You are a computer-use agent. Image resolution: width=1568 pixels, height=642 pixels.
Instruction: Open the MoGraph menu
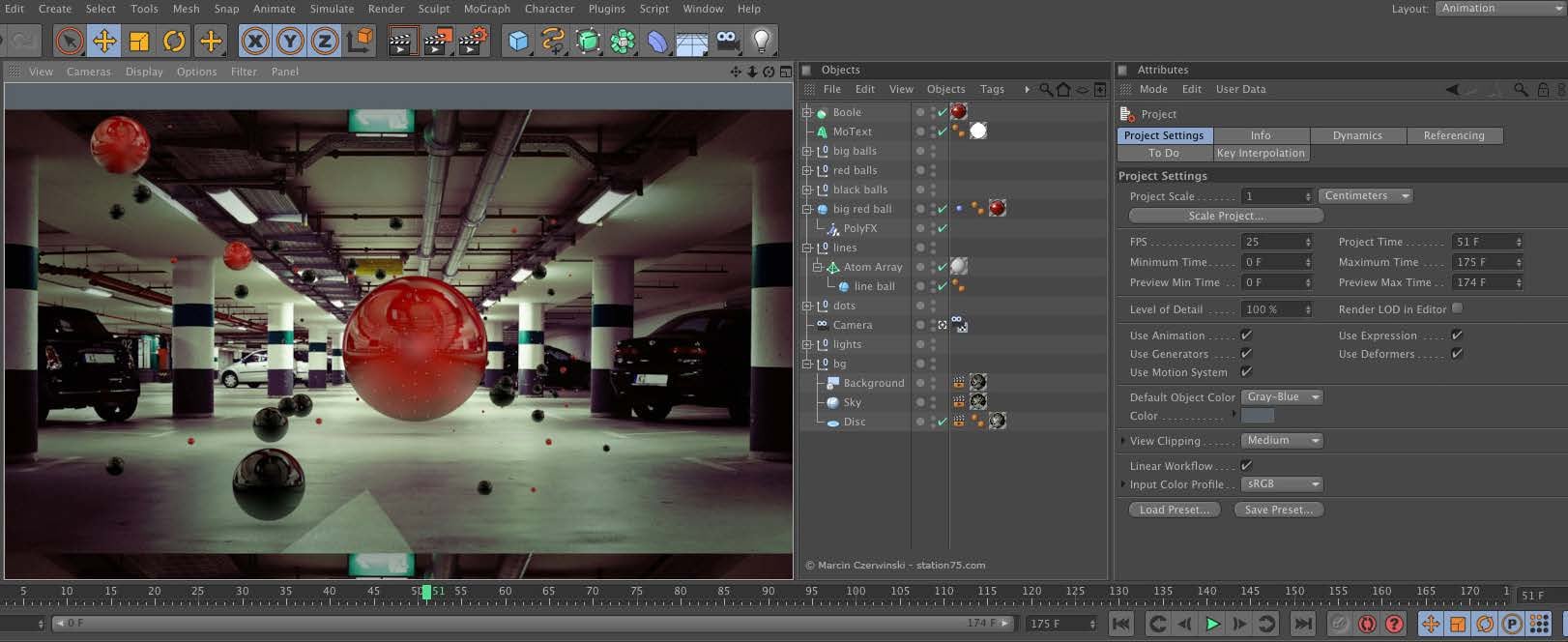(486, 9)
